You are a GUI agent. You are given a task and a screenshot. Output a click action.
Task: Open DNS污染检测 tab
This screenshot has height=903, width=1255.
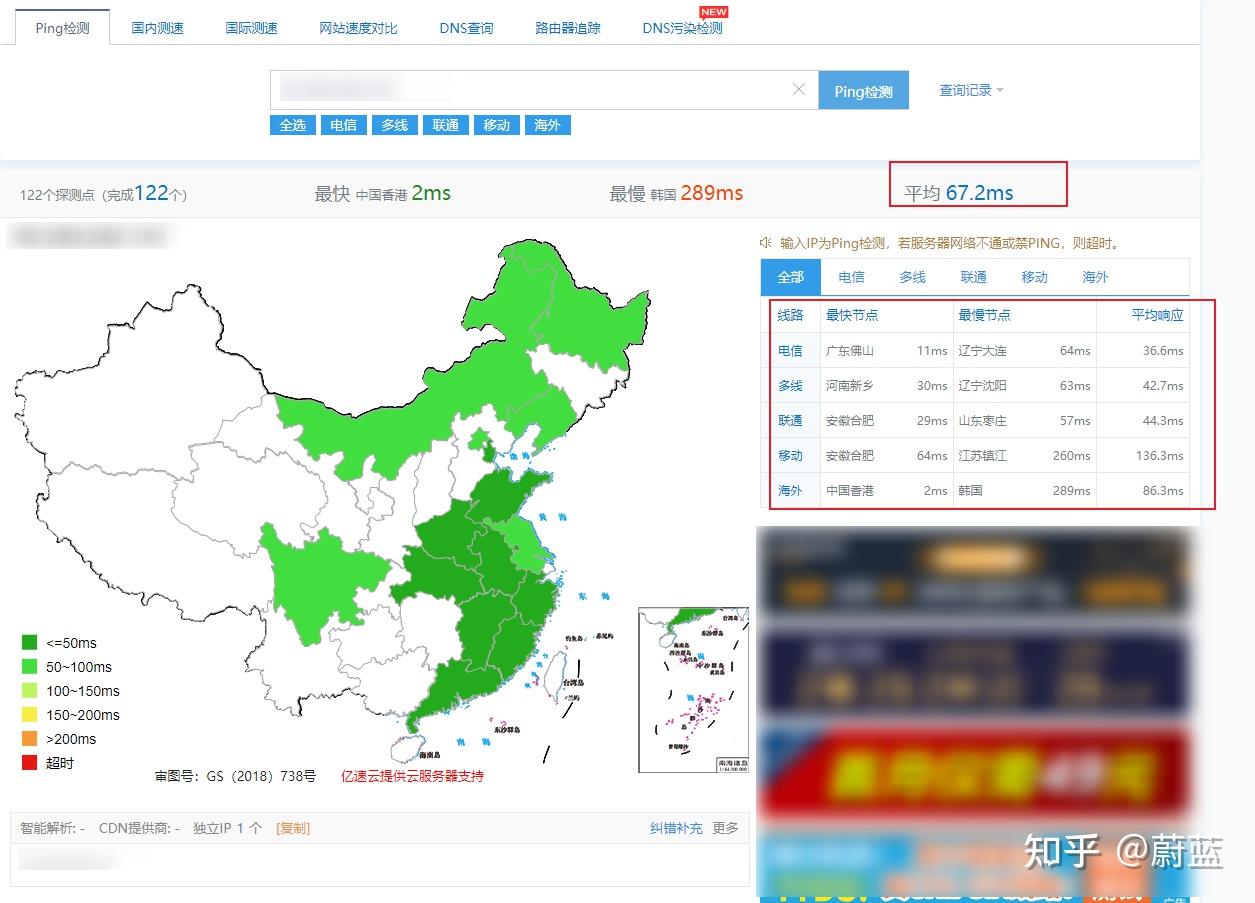(x=682, y=28)
